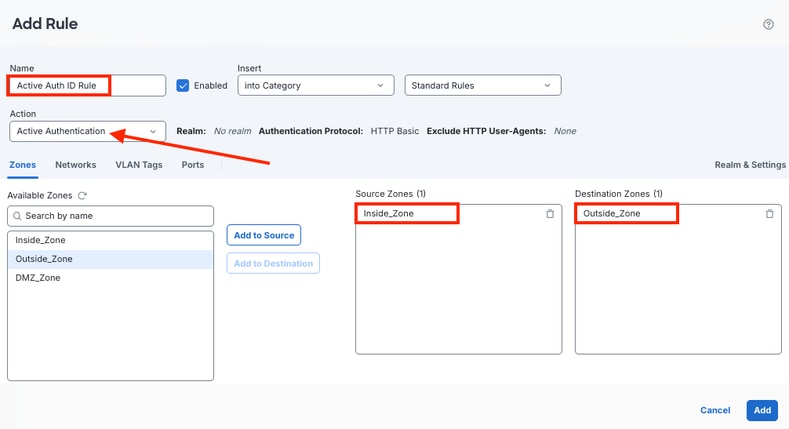
Task: Click the No realm value
Action: point(232,131)
